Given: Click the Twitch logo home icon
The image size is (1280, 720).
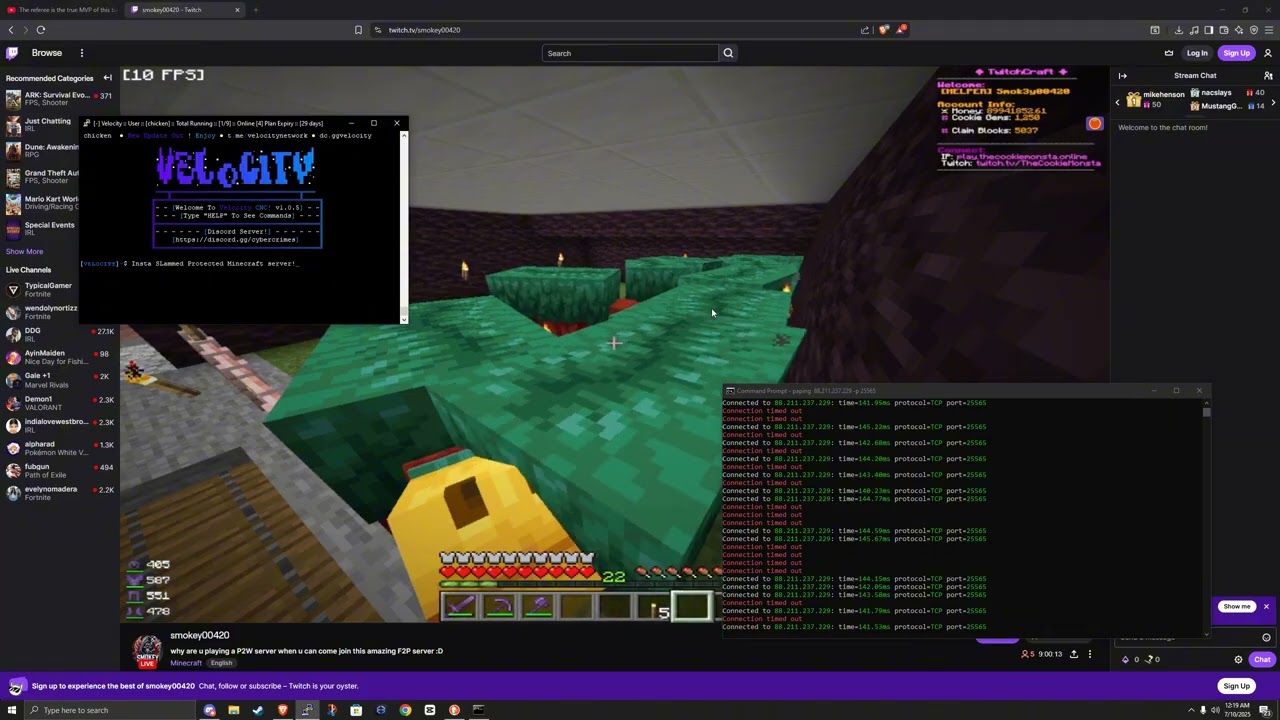Looking at the screenshot, I should tap(12, 53).
